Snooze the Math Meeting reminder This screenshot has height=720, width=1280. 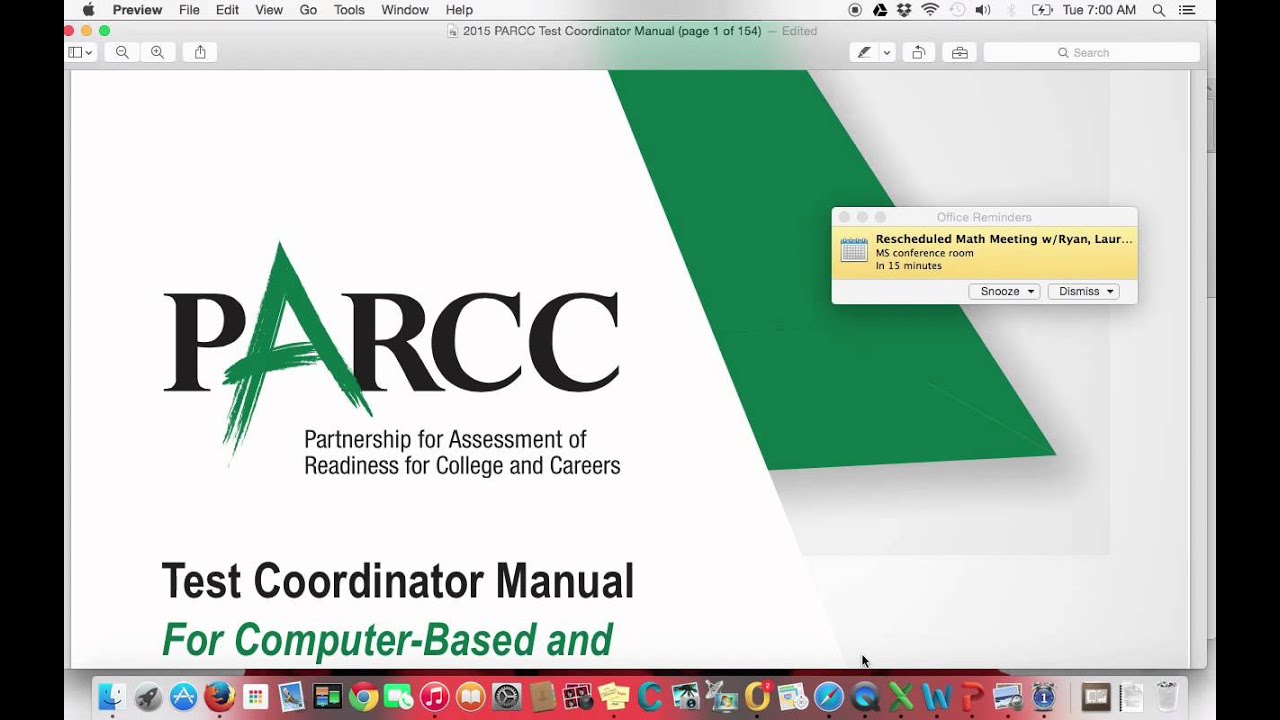(1004, 291)
